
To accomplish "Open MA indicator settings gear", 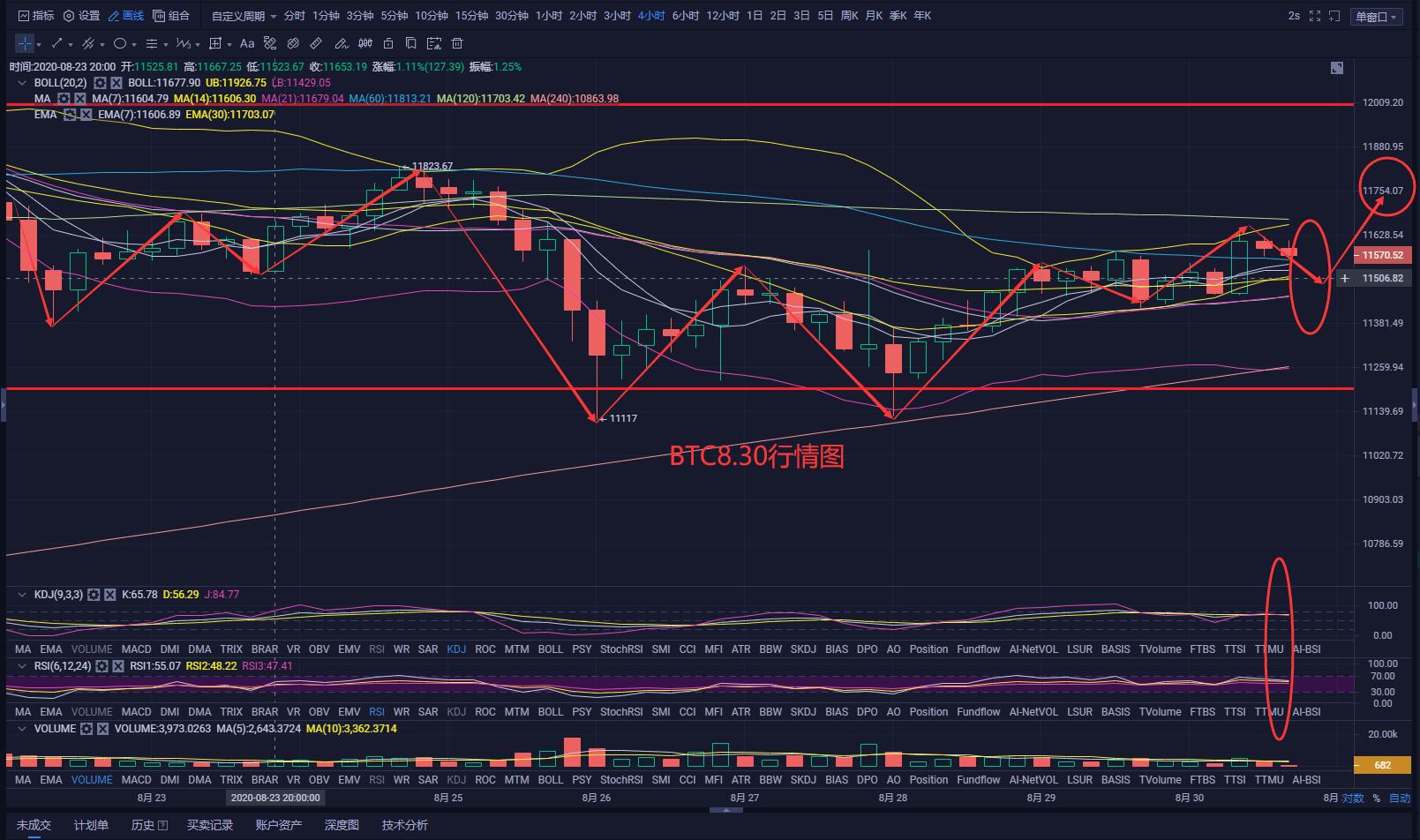I will point(64,99).
